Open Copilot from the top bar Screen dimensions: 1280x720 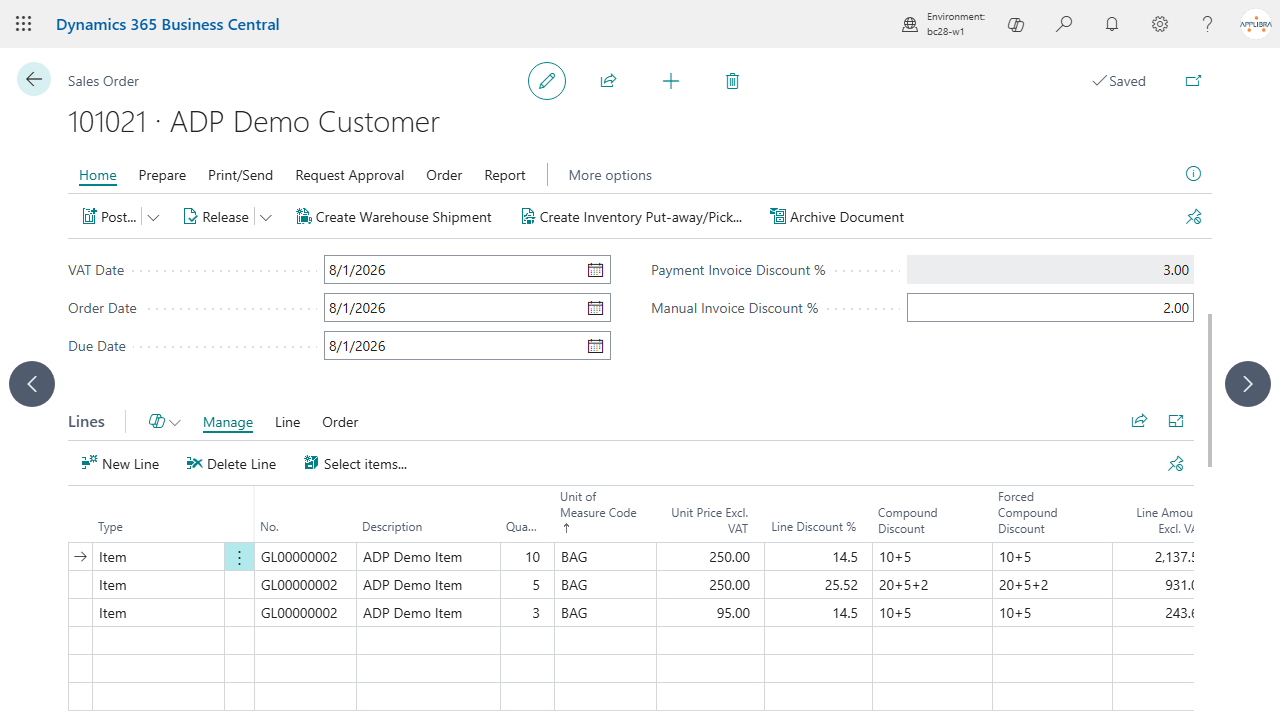tap(1016, 24)
